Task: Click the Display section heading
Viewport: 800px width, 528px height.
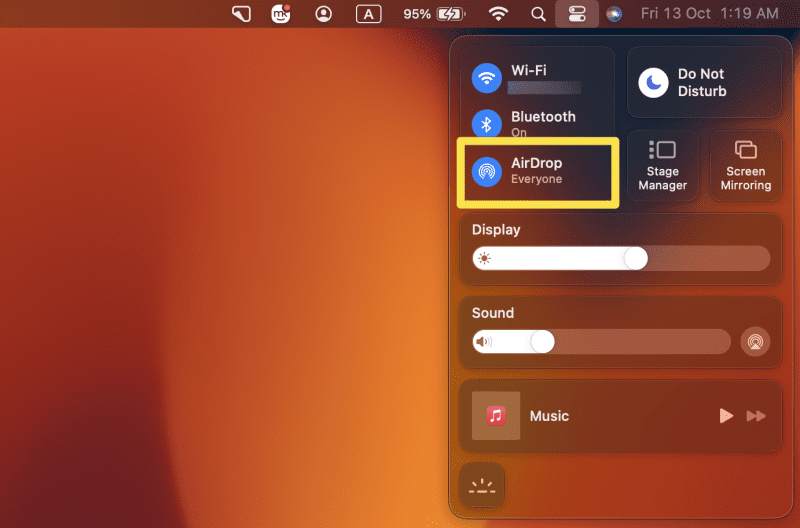Action: [496, 230]
